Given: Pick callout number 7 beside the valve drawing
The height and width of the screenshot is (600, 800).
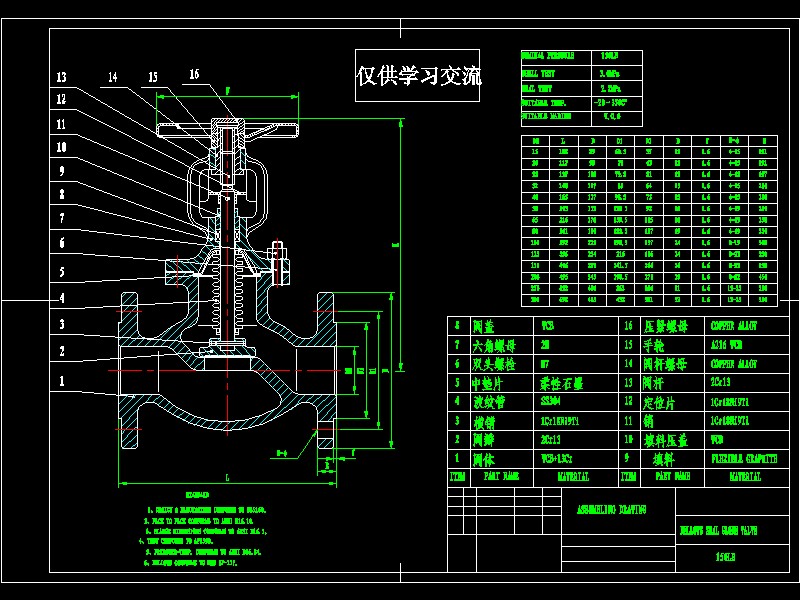Looking at the screenshot, I should click(x=62, y=218).
